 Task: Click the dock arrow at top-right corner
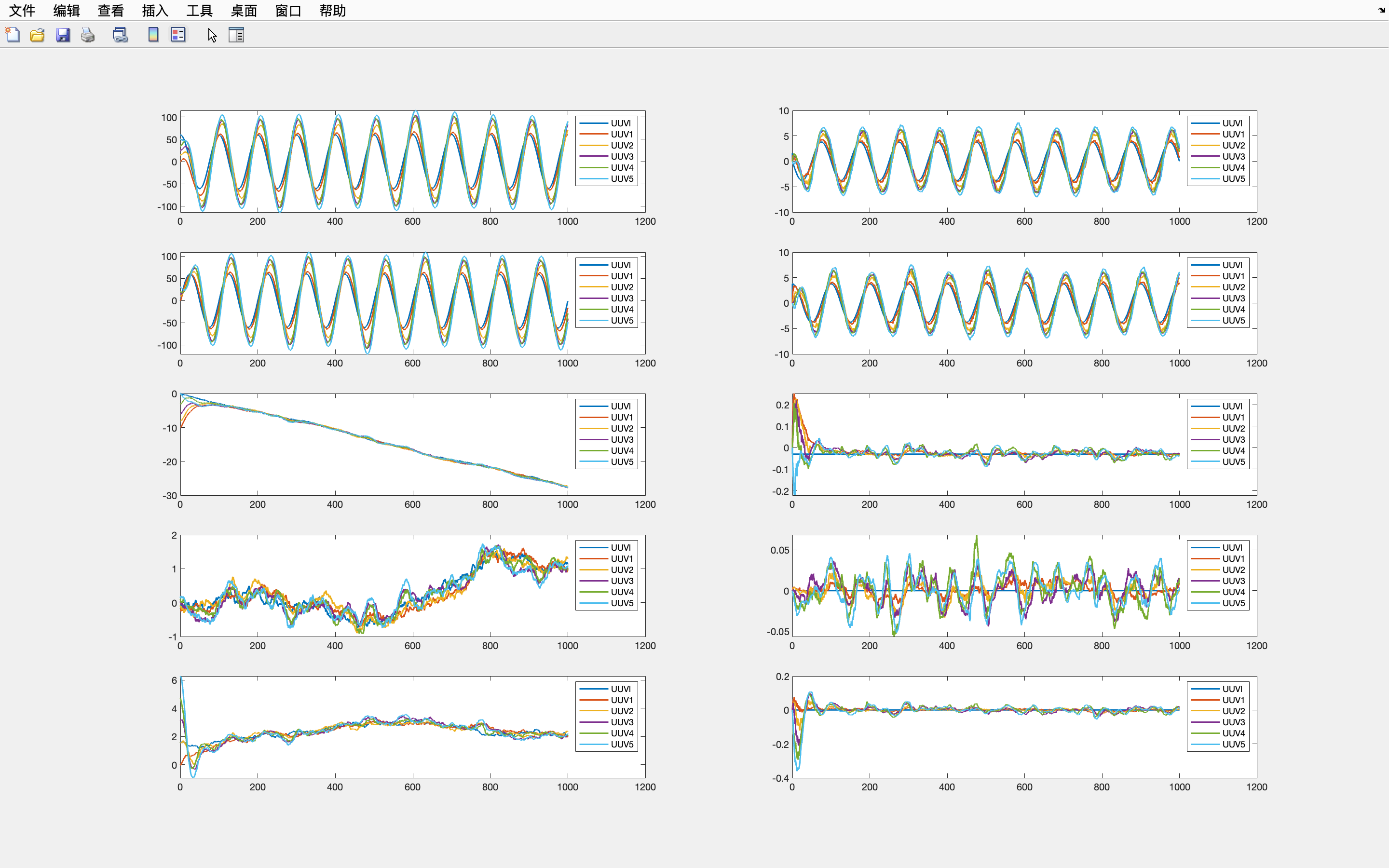click(x=1382, y=10)
